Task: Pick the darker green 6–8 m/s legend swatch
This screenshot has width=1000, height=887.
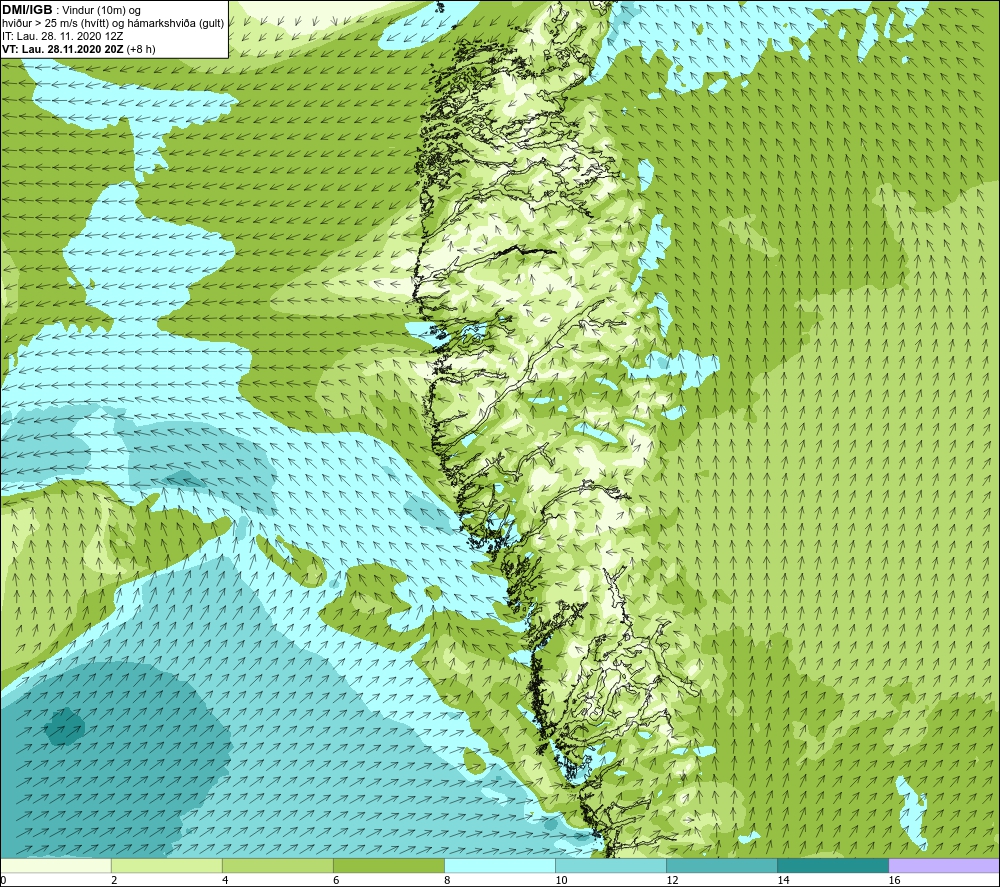Action: pos(389,865)
